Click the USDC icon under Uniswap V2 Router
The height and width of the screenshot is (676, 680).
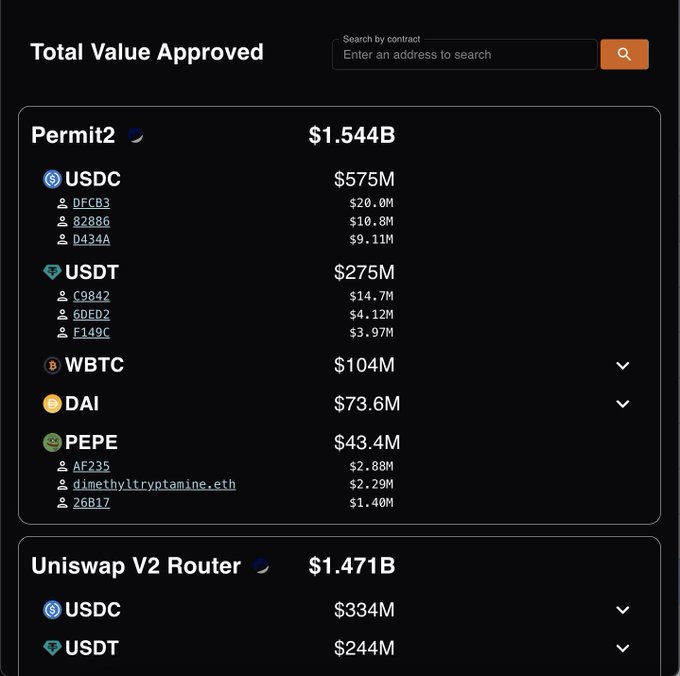52,610
